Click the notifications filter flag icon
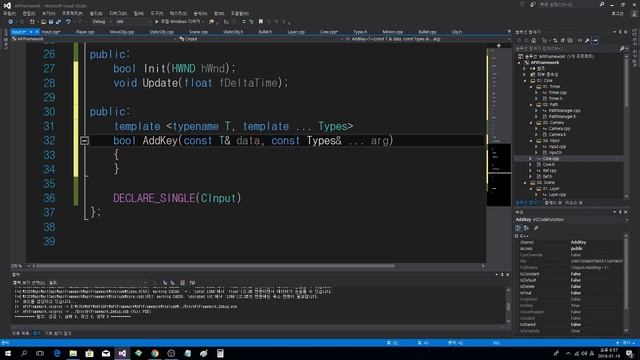This screenshot has width=640, height=360. pyautogui.click(x=522, y=4)
